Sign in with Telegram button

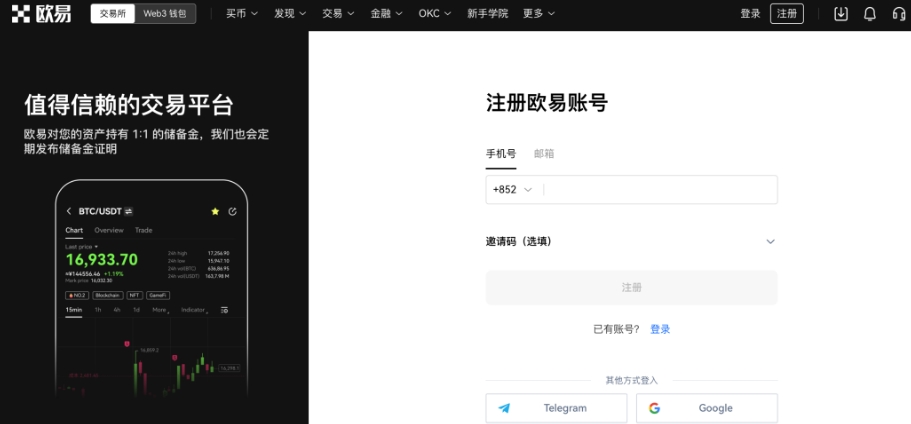(557, 408)
